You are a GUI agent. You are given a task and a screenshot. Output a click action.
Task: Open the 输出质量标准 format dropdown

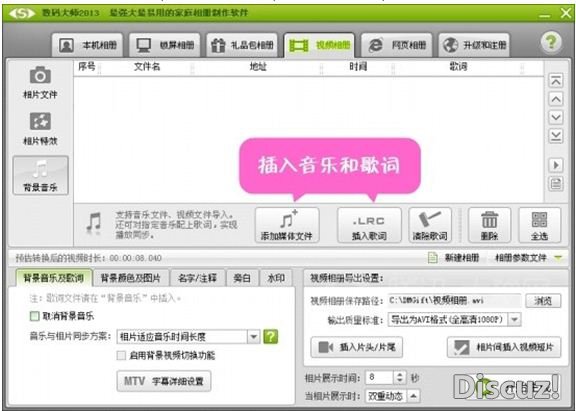515,319
